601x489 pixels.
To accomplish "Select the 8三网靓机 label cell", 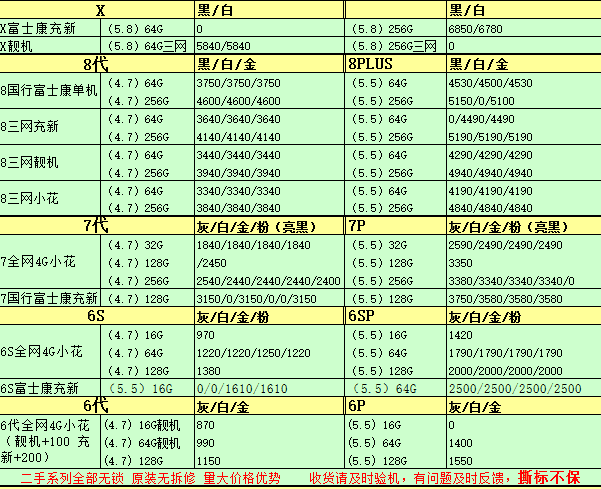I will click(50, 163).
